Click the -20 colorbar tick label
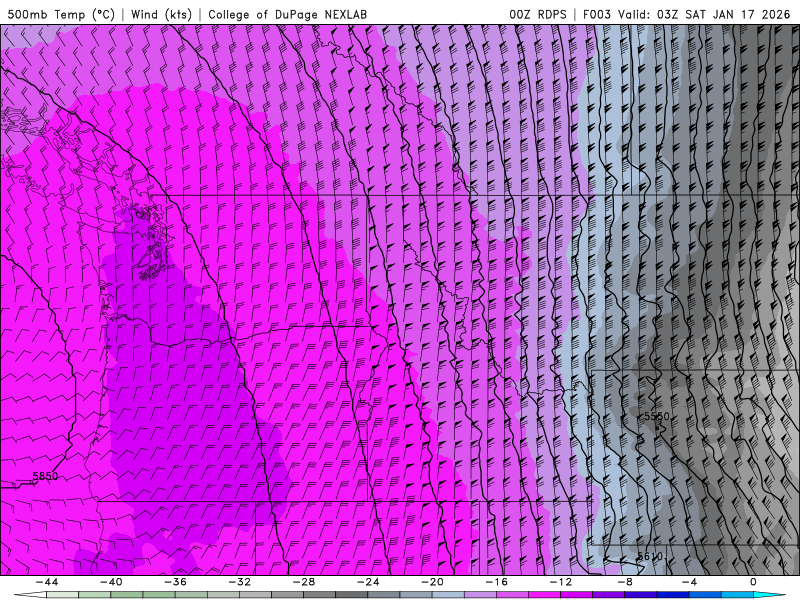 pos(432,582)
